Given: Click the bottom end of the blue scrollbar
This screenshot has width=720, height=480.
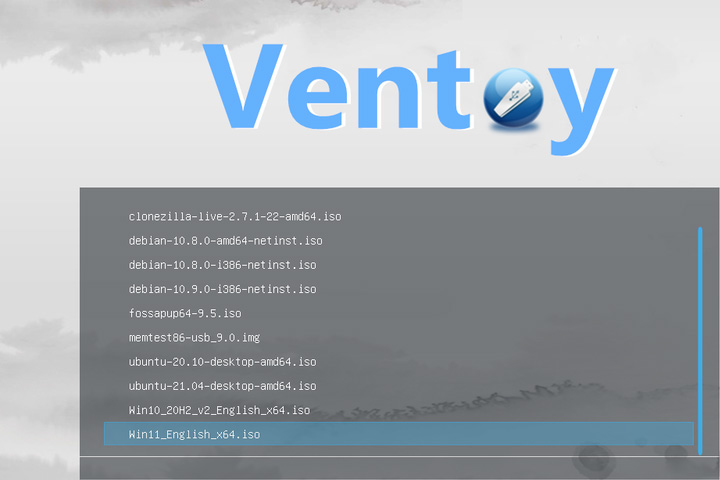Looking at the screenshot, I should coord(700,452).
